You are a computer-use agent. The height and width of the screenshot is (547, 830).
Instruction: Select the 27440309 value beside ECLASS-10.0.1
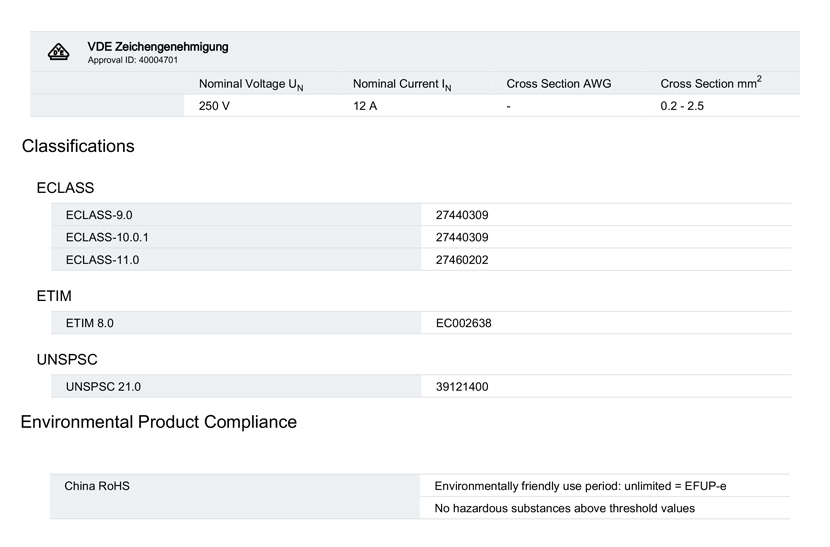pyautogui.click(x=462, y=237)
